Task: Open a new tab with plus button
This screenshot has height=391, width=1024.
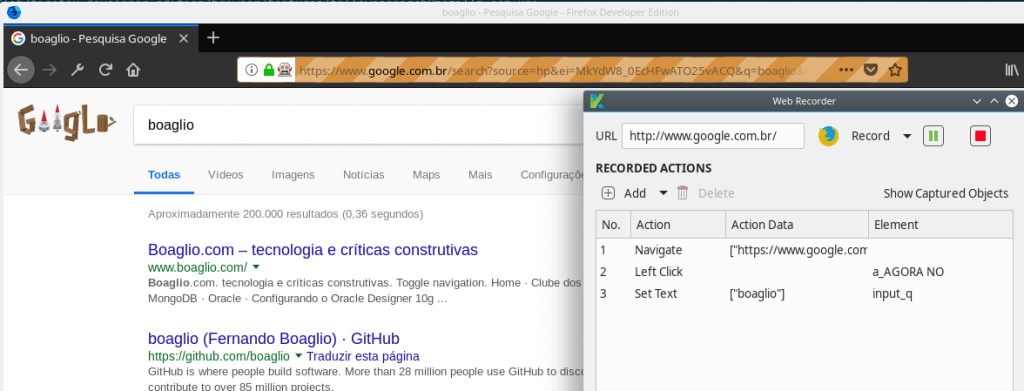Action: coord(213,38)
